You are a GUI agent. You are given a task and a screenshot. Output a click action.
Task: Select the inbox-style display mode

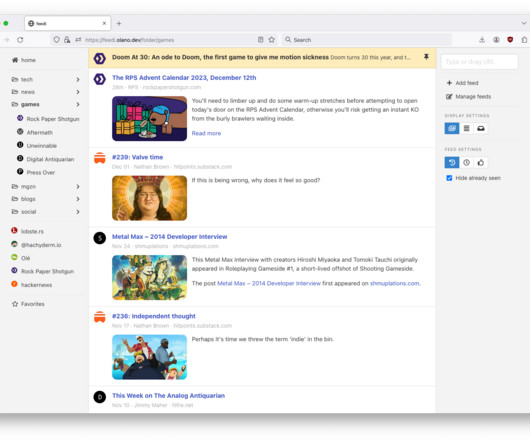(481, 128)
